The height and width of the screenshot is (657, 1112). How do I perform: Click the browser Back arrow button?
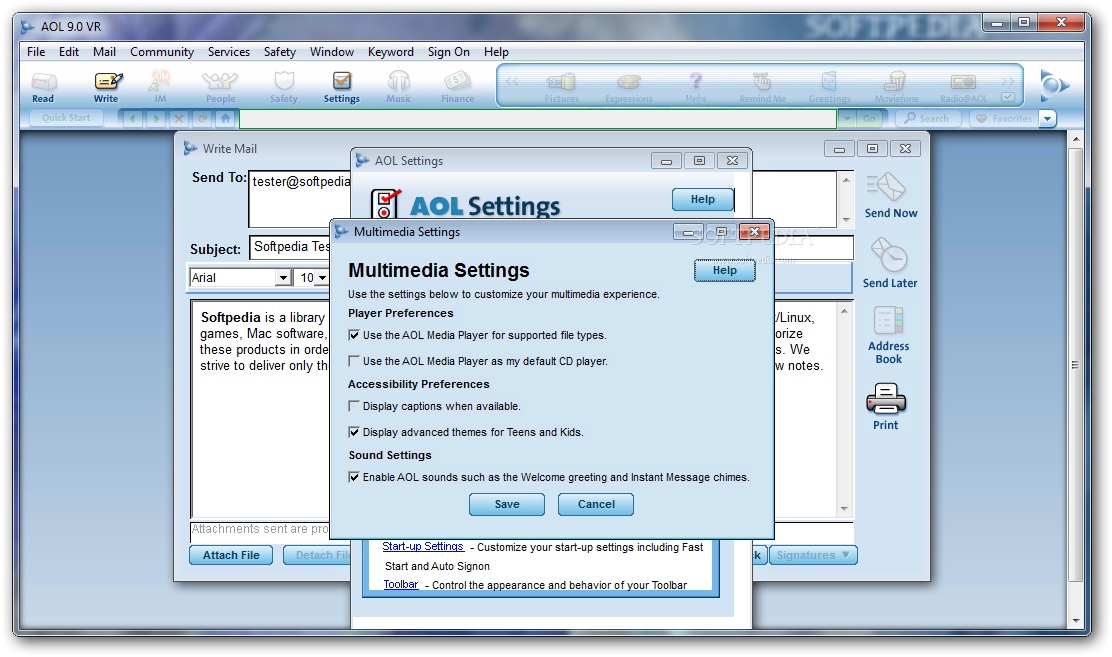[x=133, y=118]
